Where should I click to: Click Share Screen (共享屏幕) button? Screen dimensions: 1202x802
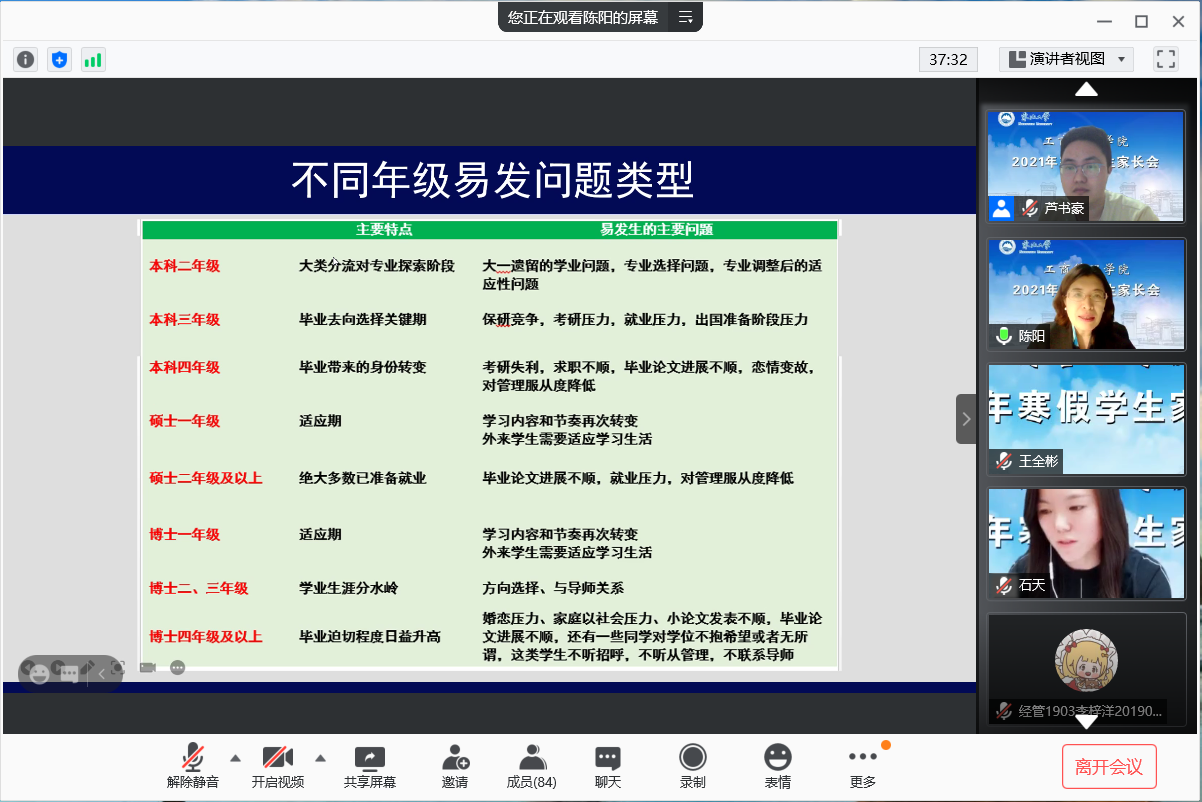370,766
